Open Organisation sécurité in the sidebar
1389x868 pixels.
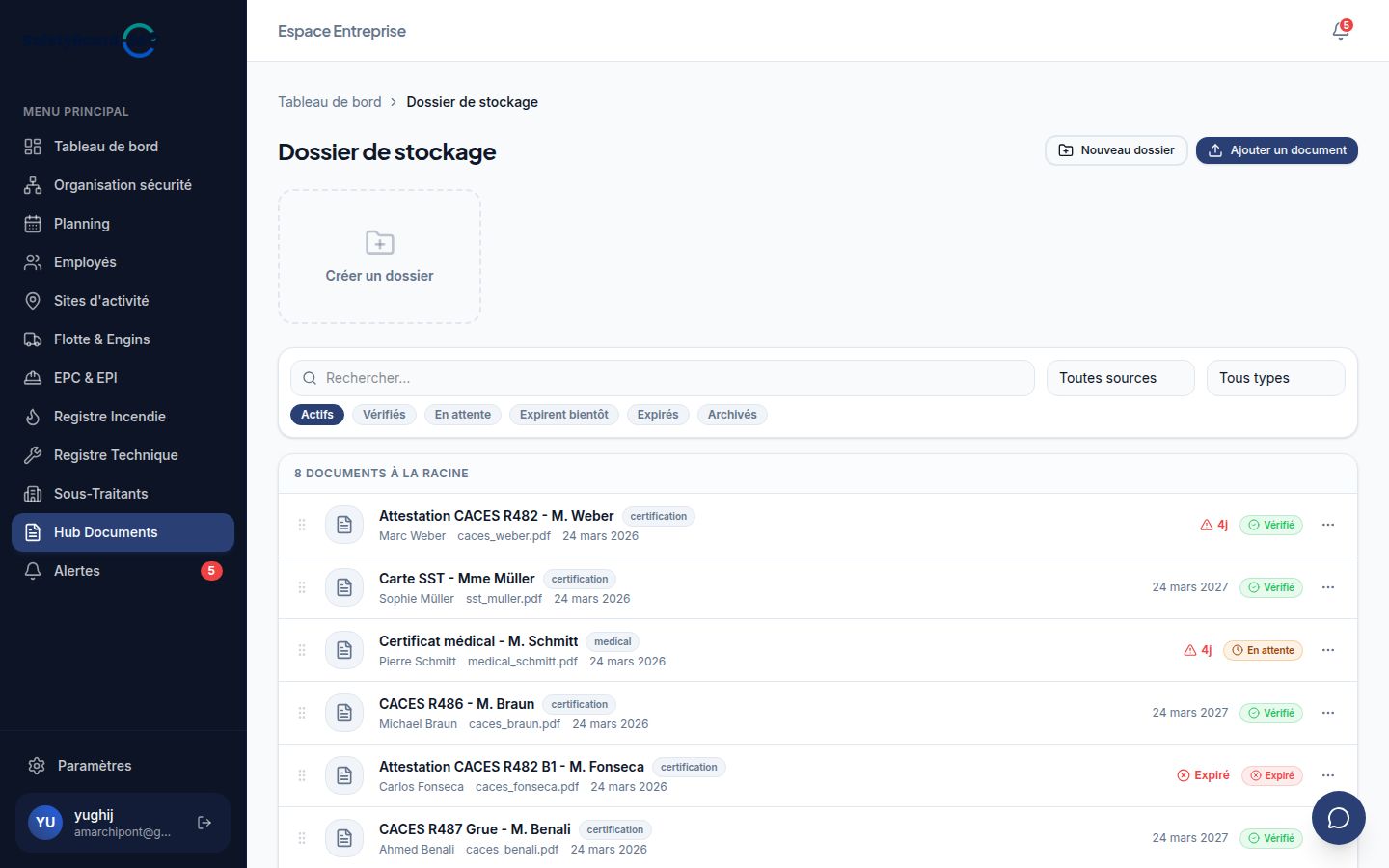point(123,185)
